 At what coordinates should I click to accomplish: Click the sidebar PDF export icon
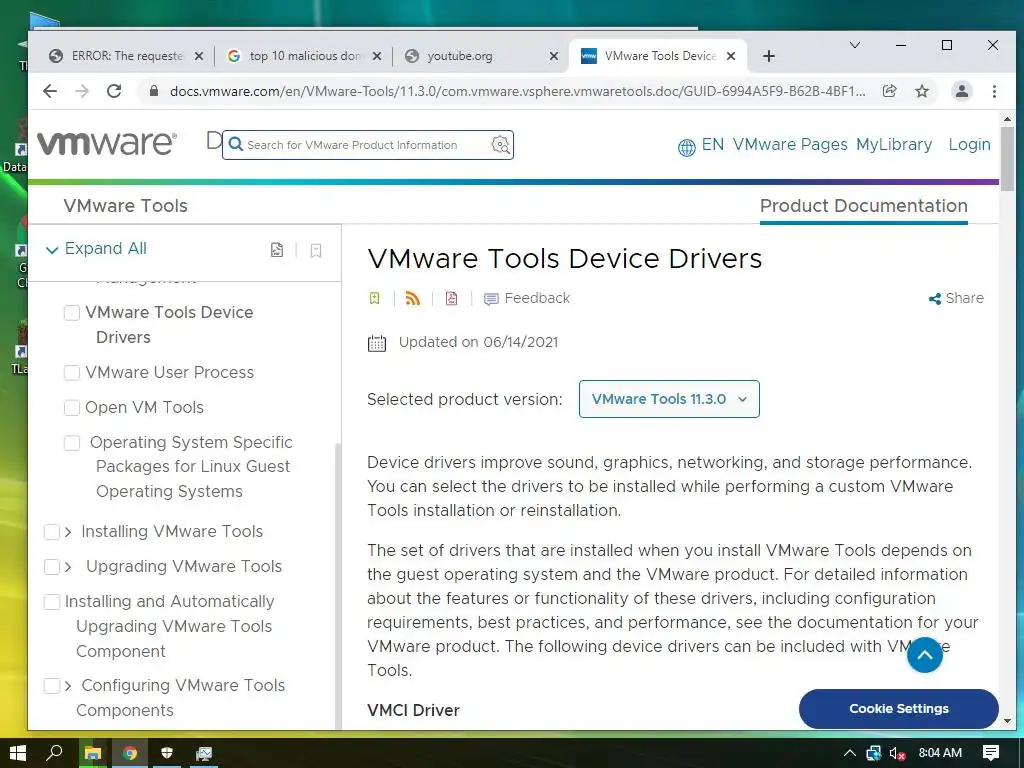(277, 250)
